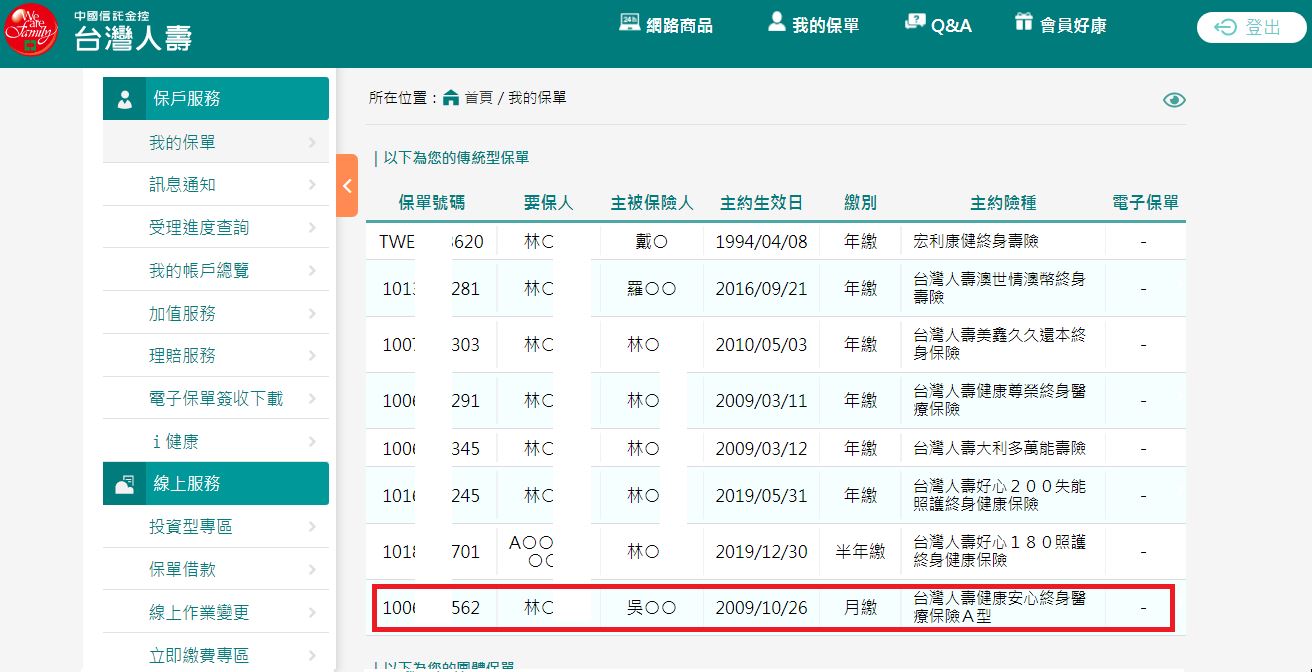Select 電子保單簽收下載 in sidebar
1312x672 pixels.
click(216, 399)
